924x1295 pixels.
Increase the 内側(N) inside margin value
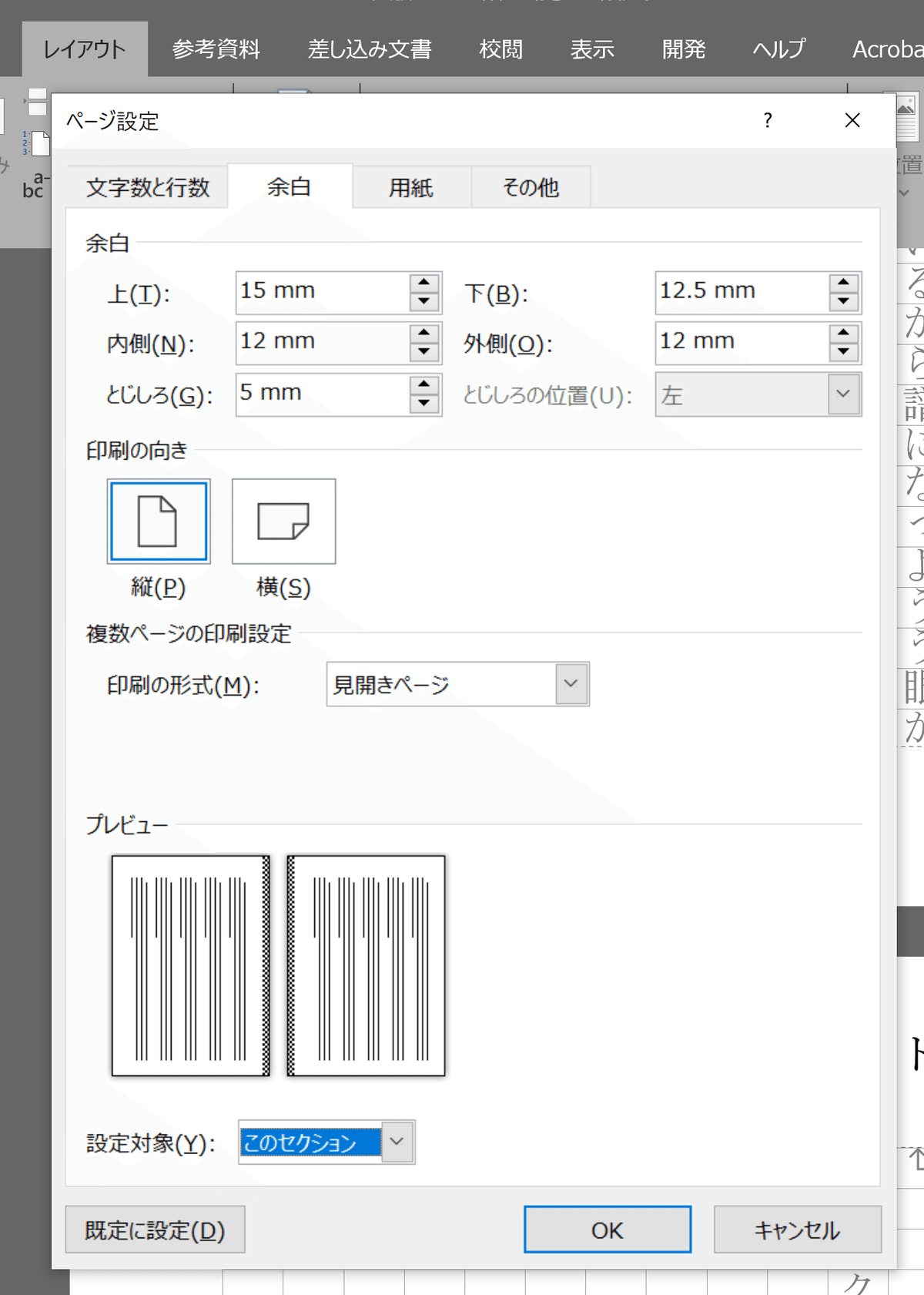pos(424,333)
